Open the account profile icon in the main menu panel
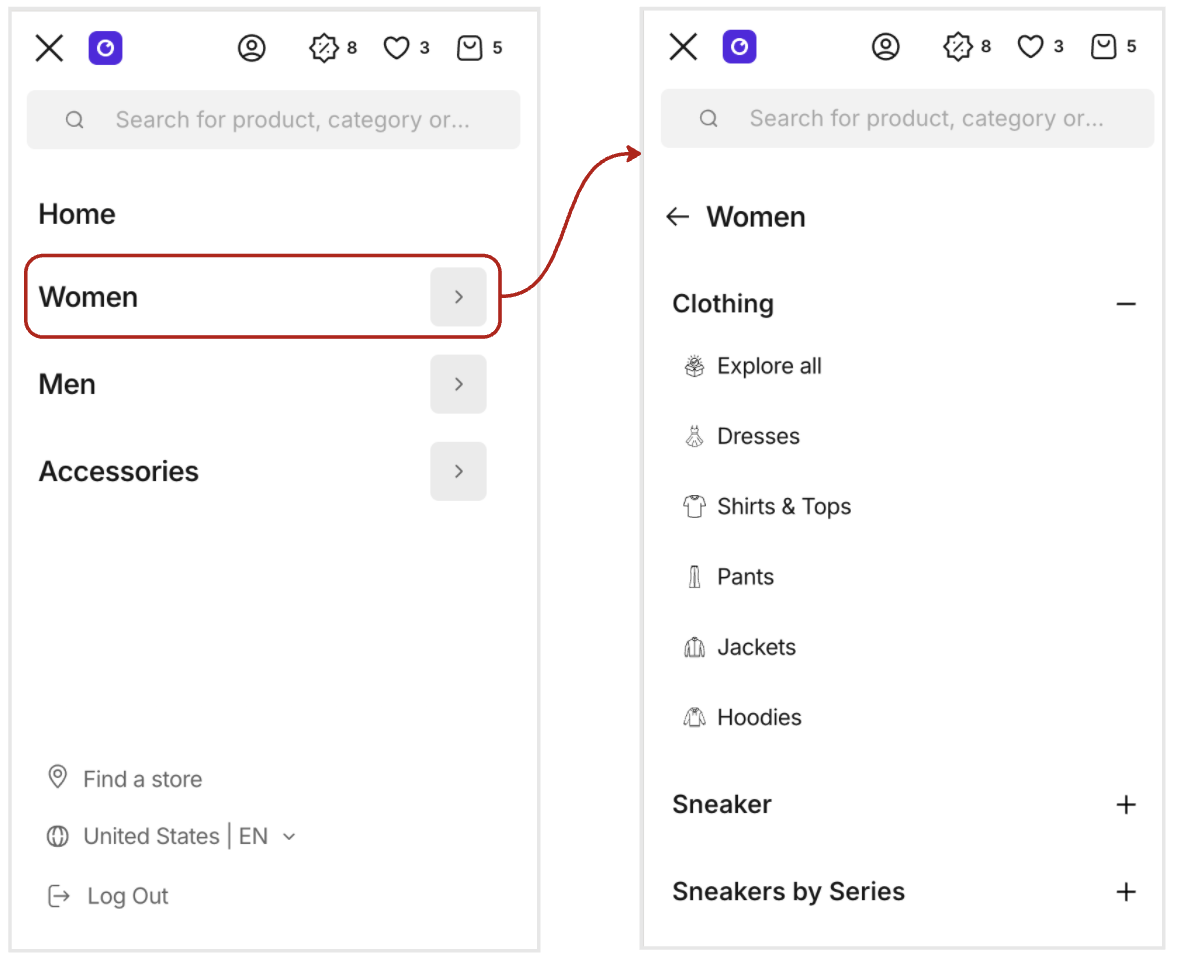 252,48
